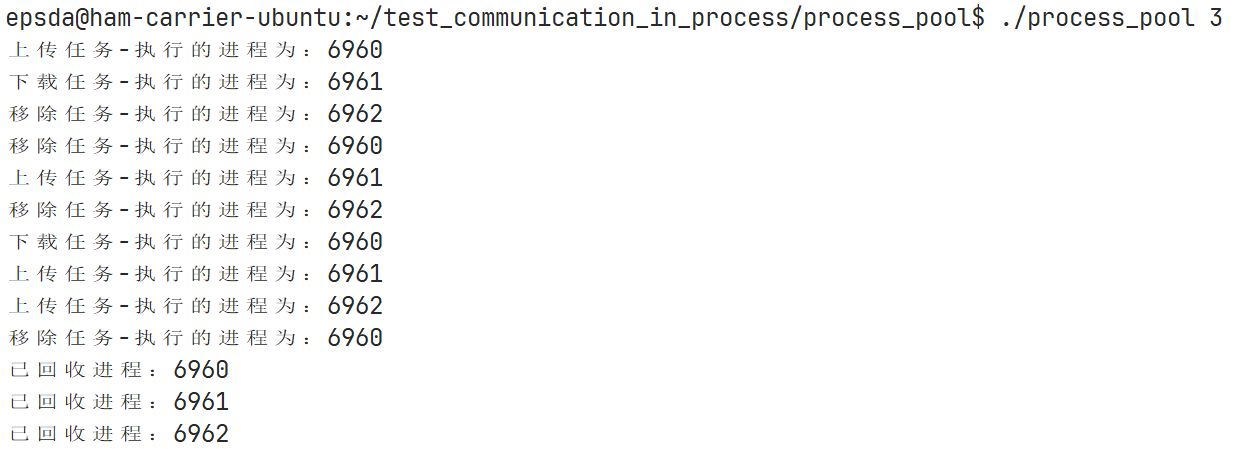Click the last 移除任务 line before 已回收进程
This screenshot has height=449, width=1236.
point(195,338)
